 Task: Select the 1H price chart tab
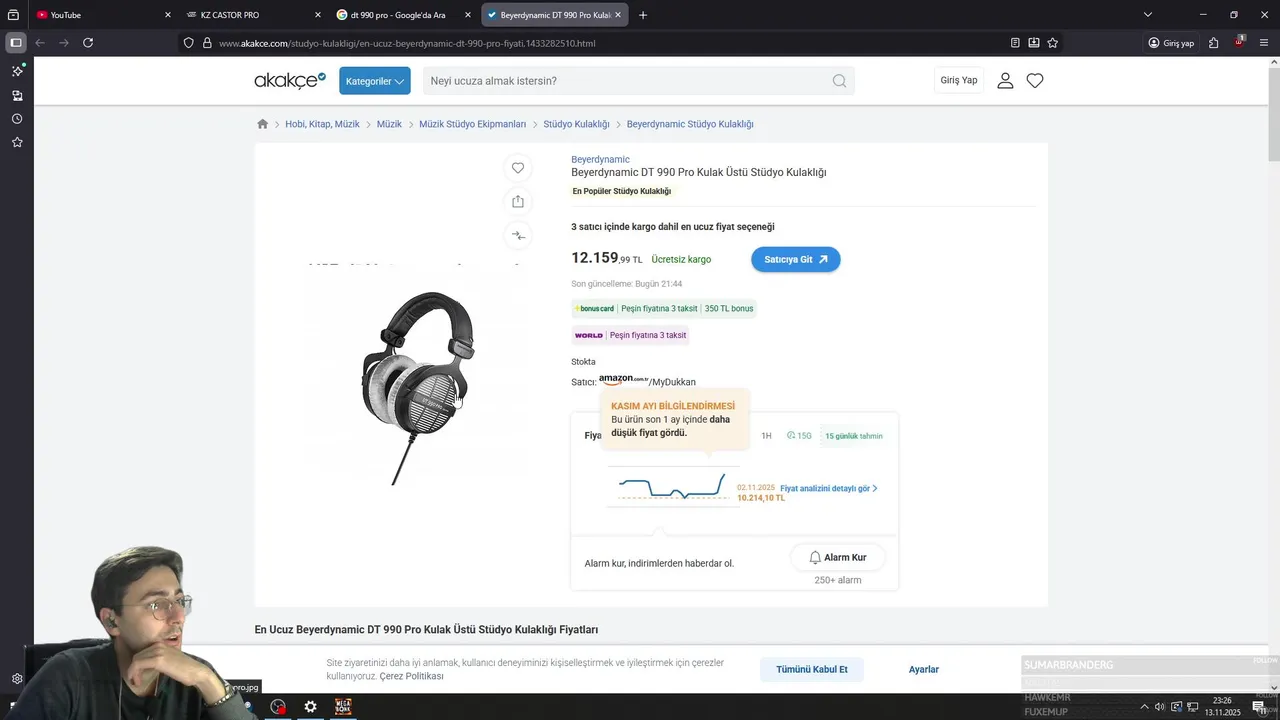pyautogui.click(x=766, y=436)
